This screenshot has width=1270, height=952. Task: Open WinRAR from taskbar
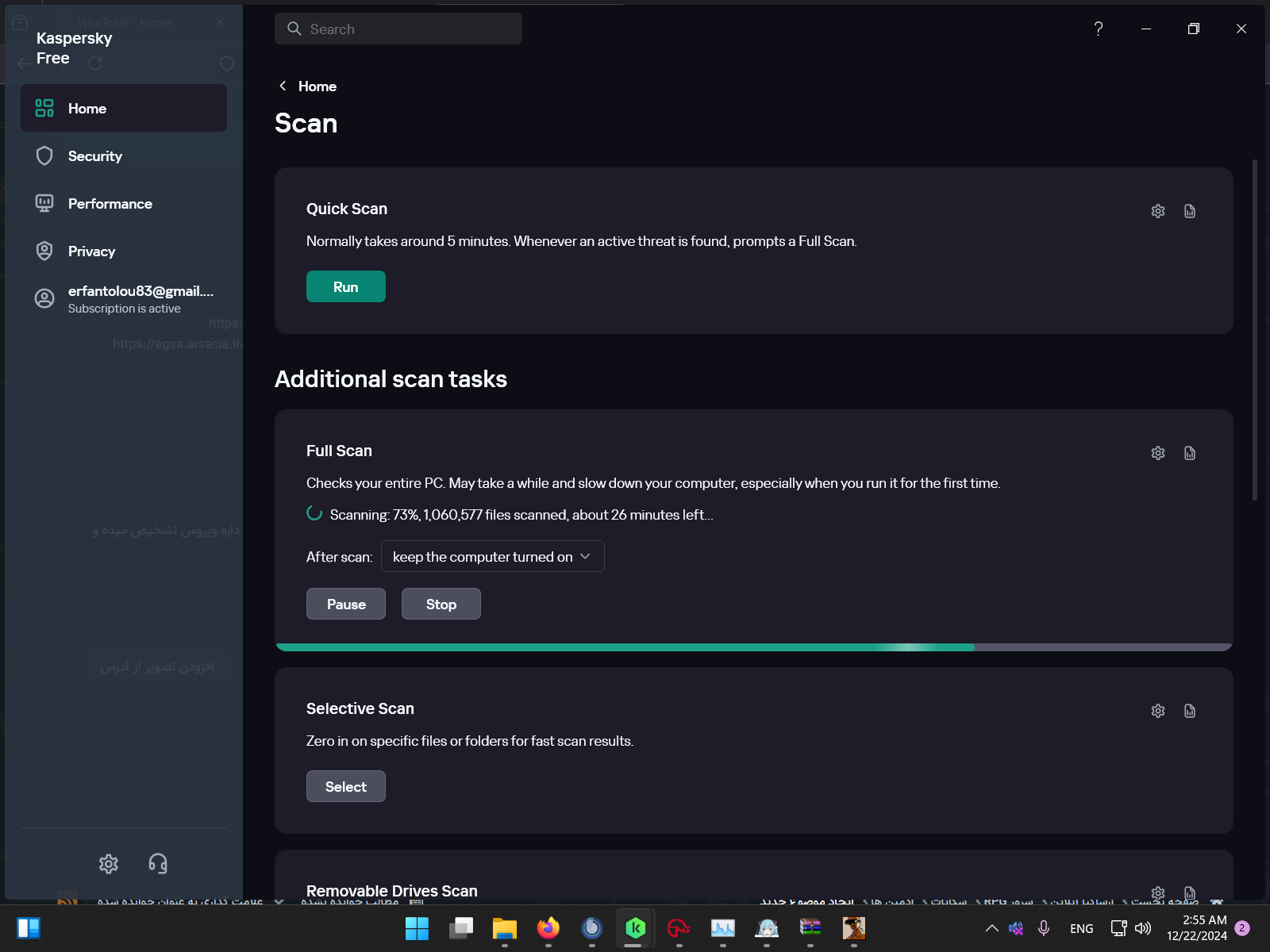[x=810, y=928]
